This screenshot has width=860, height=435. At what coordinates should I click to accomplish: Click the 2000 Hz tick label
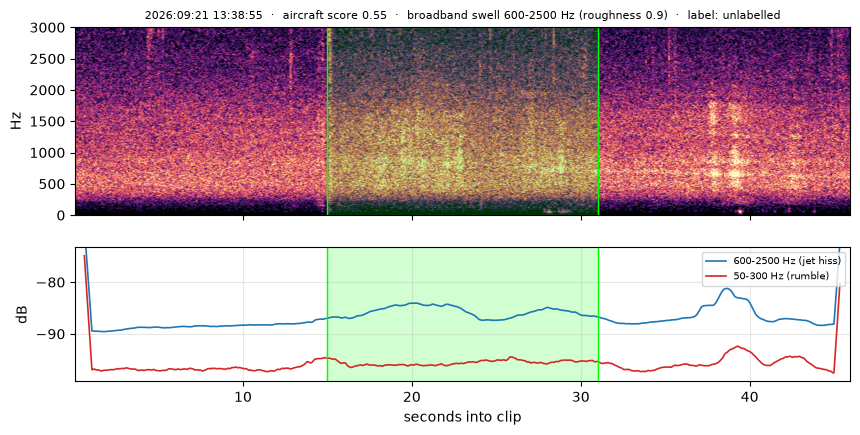coord(48,90)
